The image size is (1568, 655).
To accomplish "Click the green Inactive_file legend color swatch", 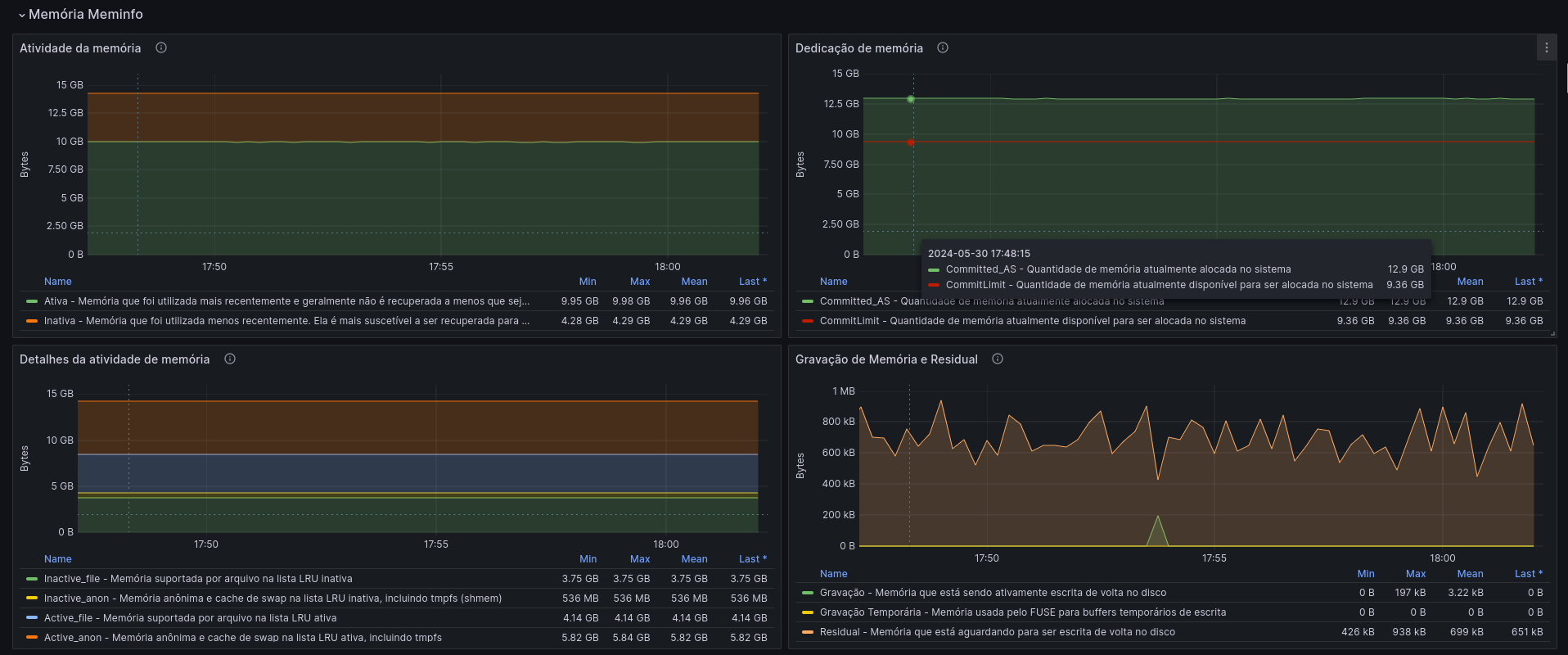I will [32, 579].
